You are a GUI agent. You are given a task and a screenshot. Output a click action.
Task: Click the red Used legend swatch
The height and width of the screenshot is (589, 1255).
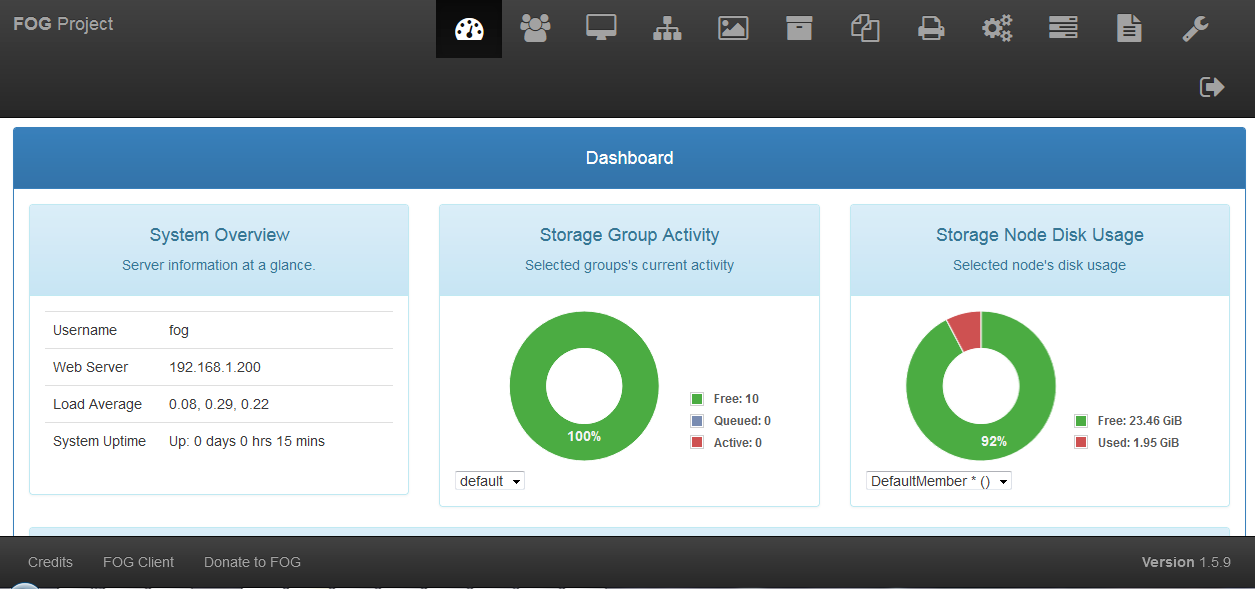click(x=1081, y=442)
